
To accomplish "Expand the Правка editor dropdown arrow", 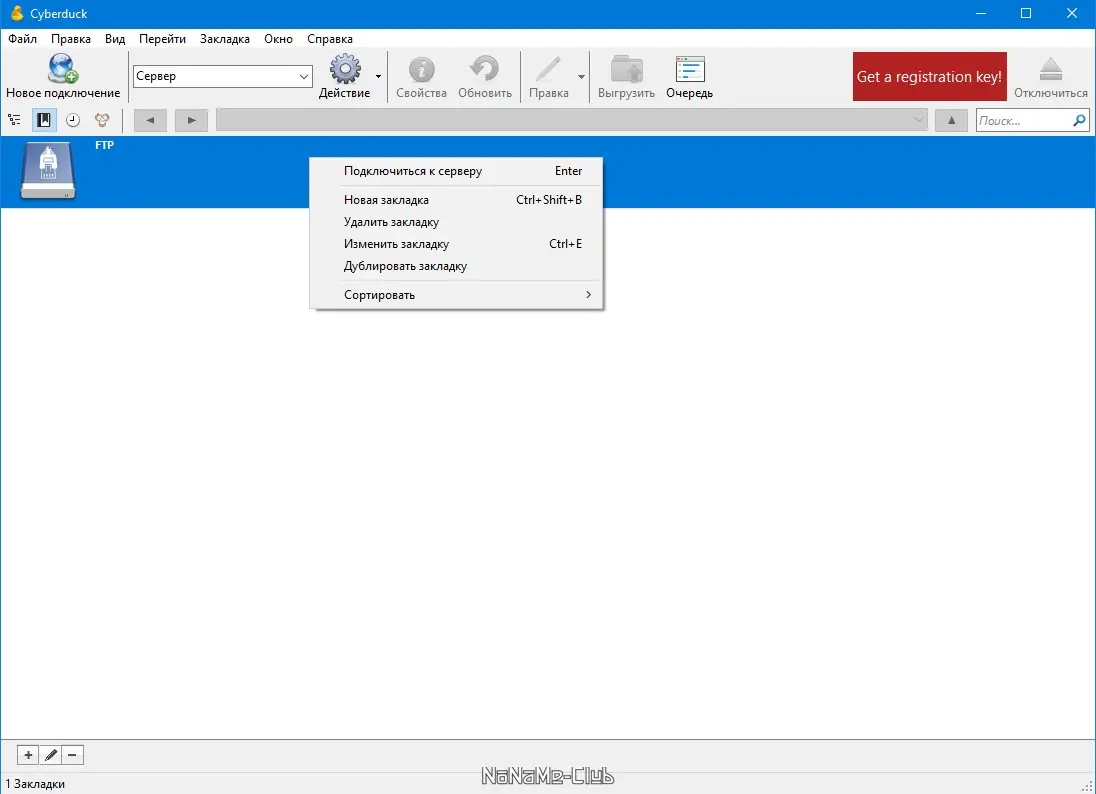I will tap(581, 76).
